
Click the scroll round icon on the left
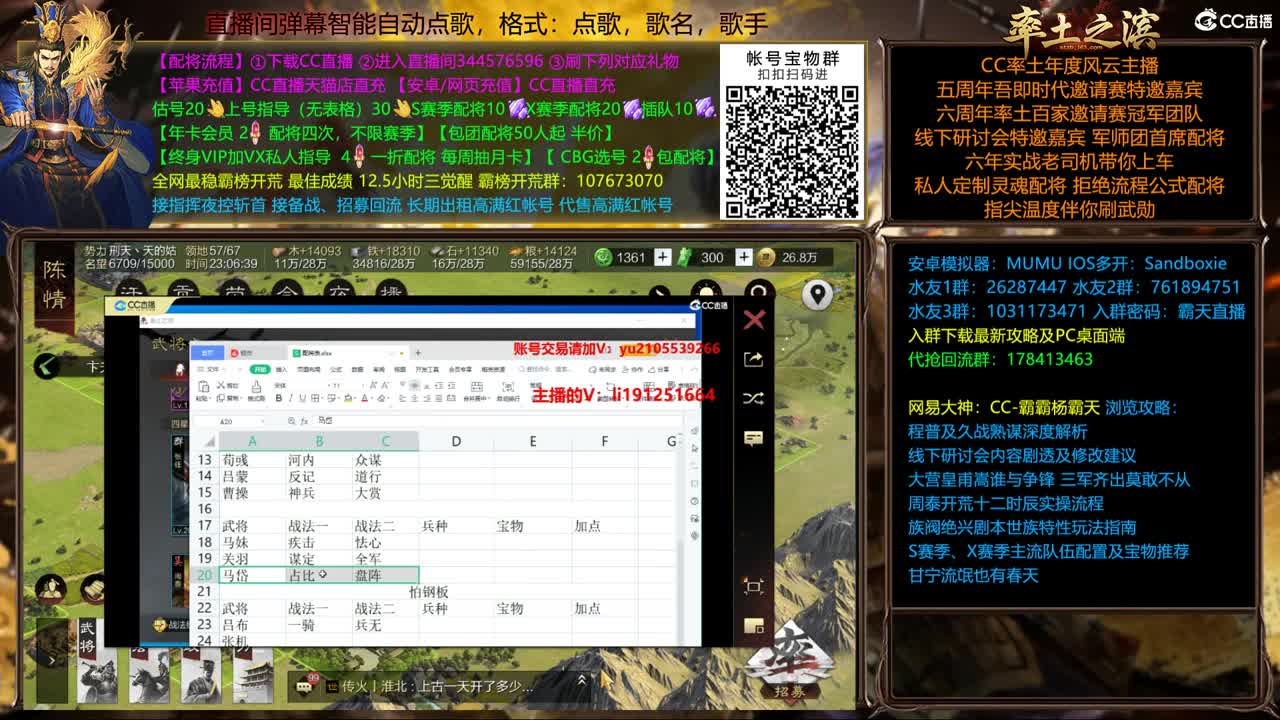[93, 590]
